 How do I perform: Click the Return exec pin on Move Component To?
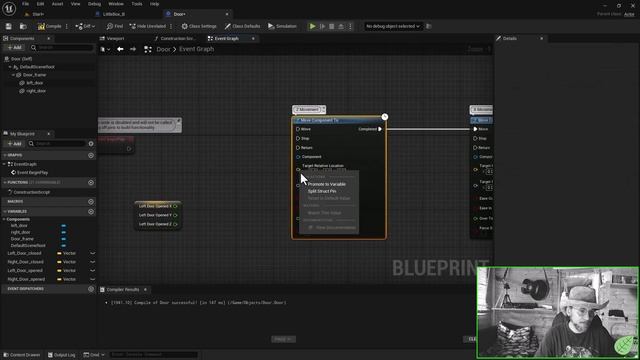(x=298, y=147)
